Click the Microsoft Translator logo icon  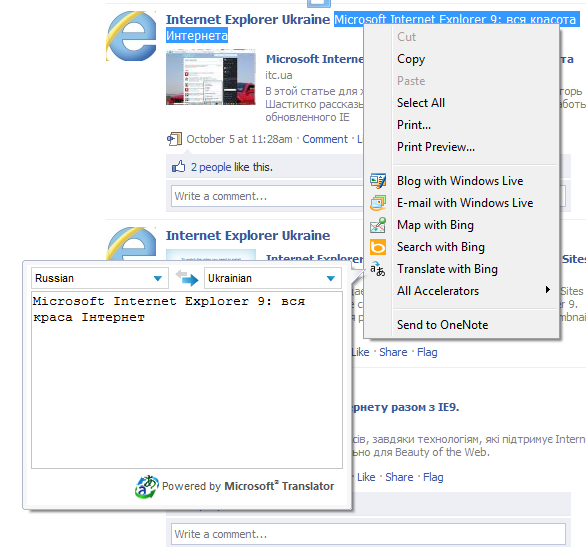tap(146, 486)
